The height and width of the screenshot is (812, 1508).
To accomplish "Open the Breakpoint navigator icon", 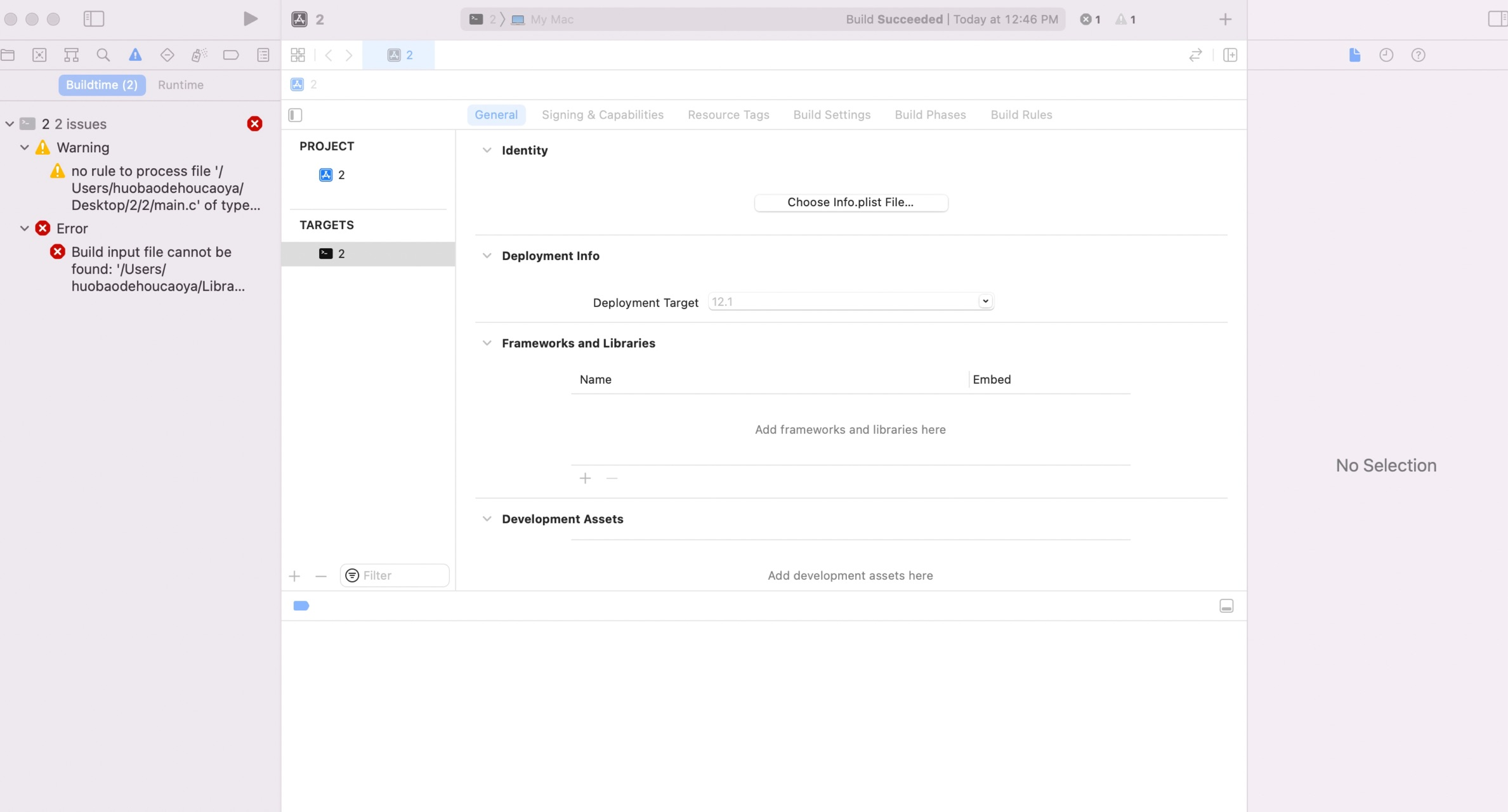I will click(231, 55).
